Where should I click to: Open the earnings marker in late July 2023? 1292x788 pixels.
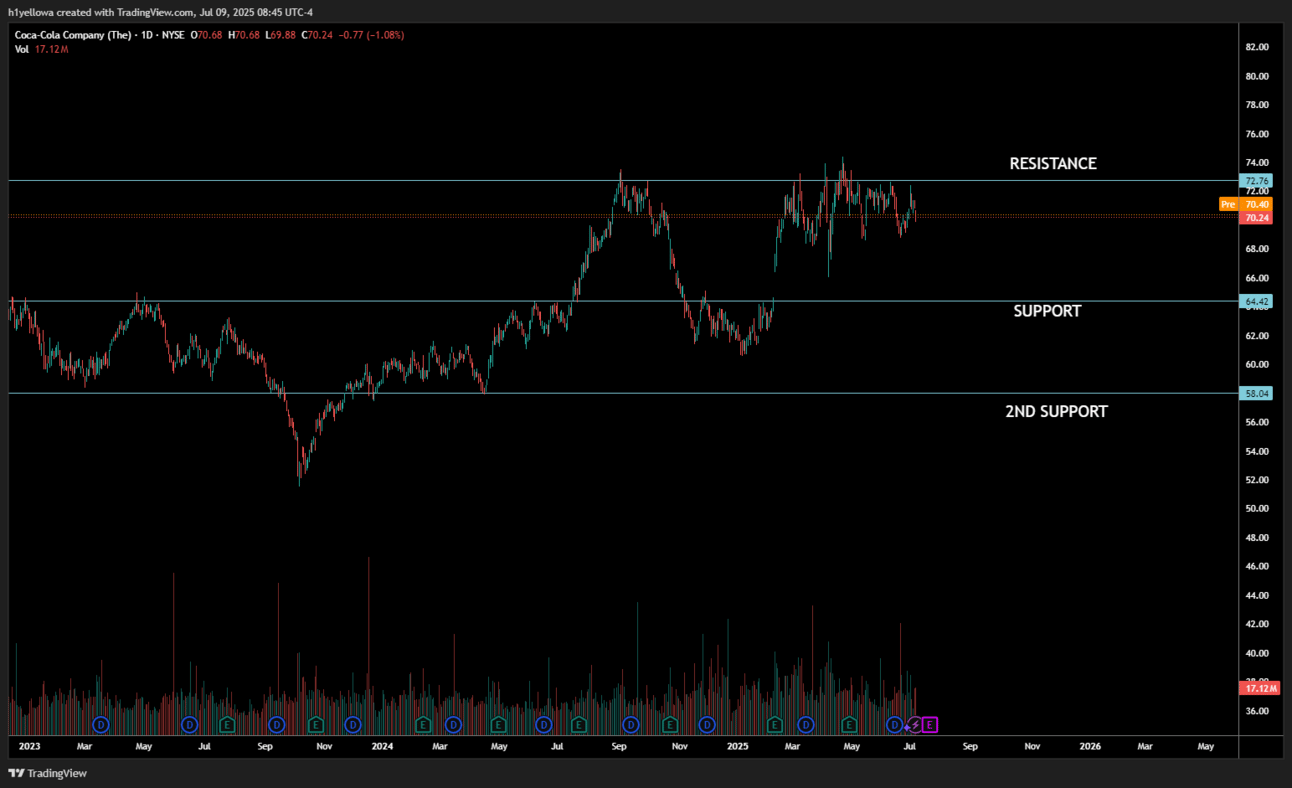point(227,724)
